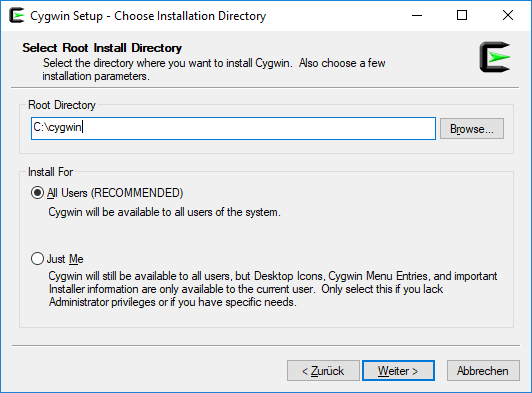The width and height of the screenshot is (532, 393).
Task: Maximize the Cygwin Setup window
Action: (x=462, y=16)
